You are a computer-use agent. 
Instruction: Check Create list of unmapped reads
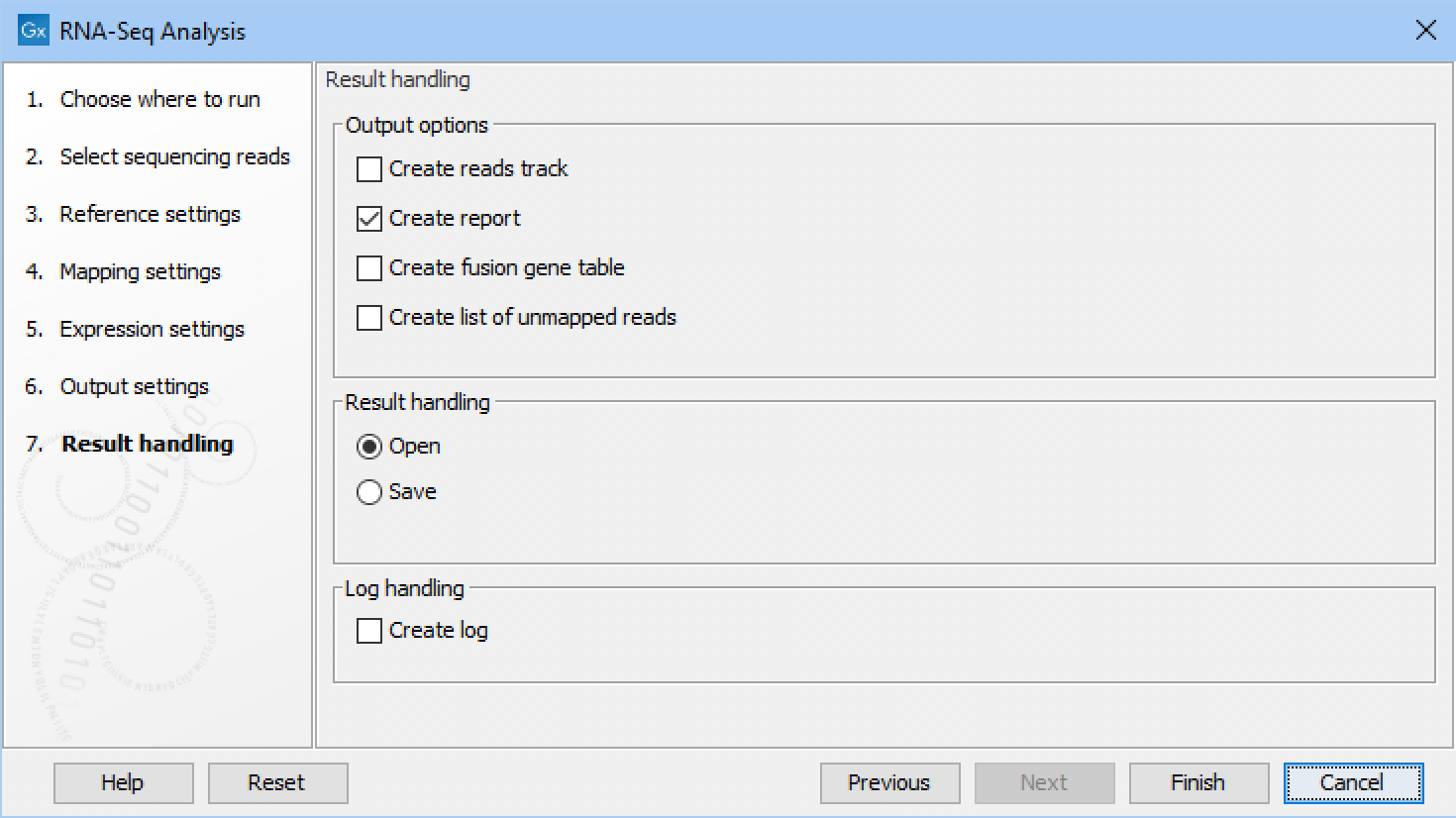point(369,318)
